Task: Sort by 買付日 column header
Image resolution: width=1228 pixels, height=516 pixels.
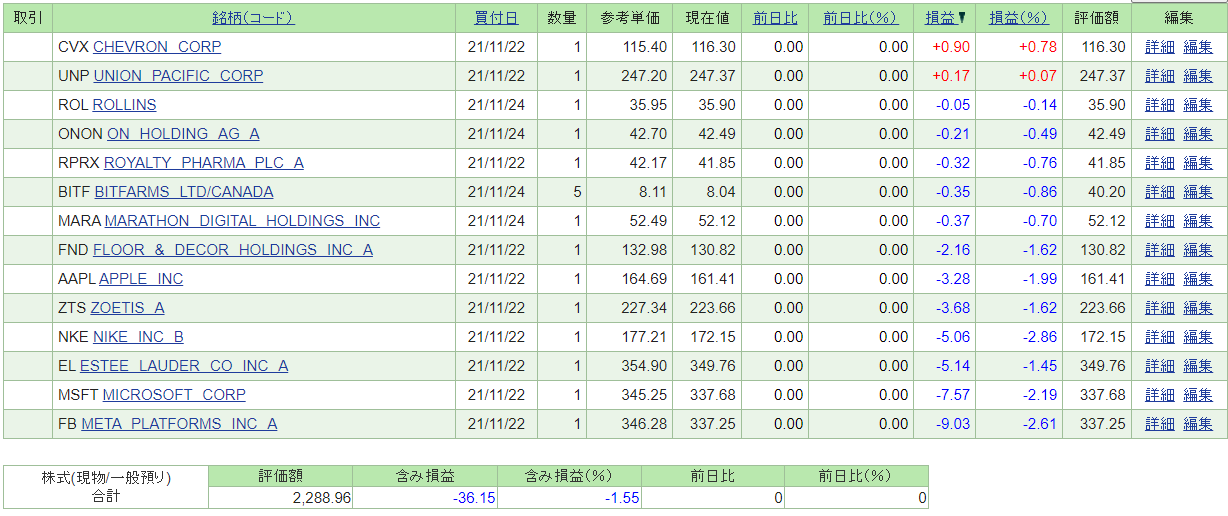Action: (x=496, y=17)
